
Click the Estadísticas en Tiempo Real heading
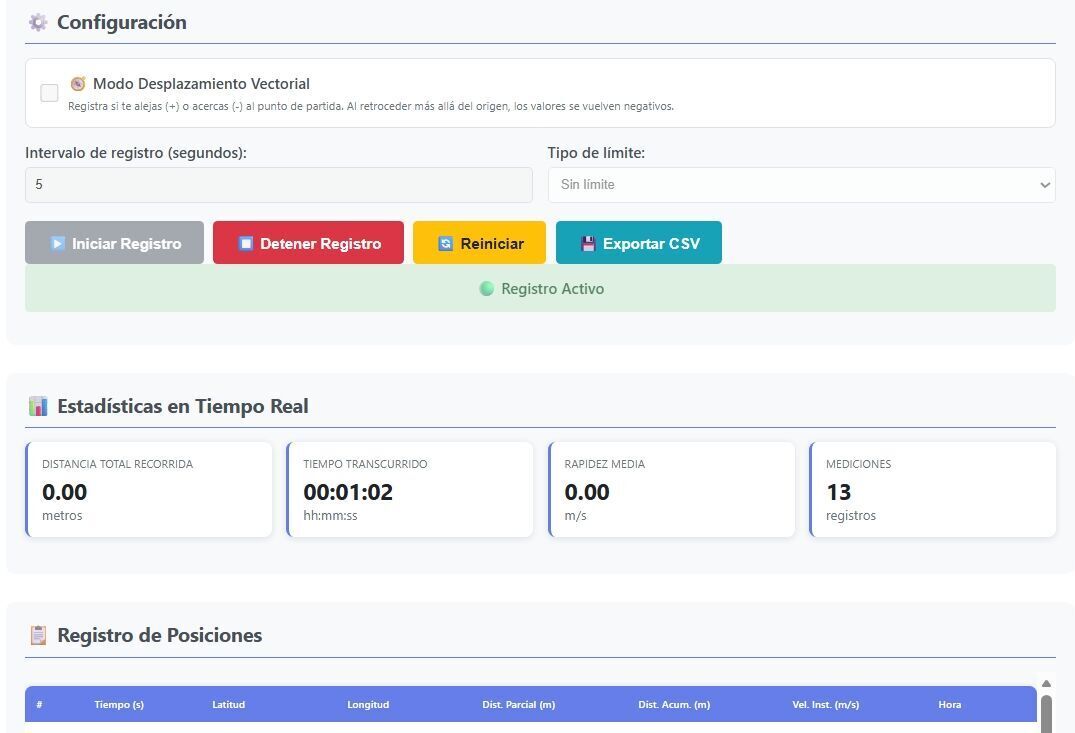(183, 406)
